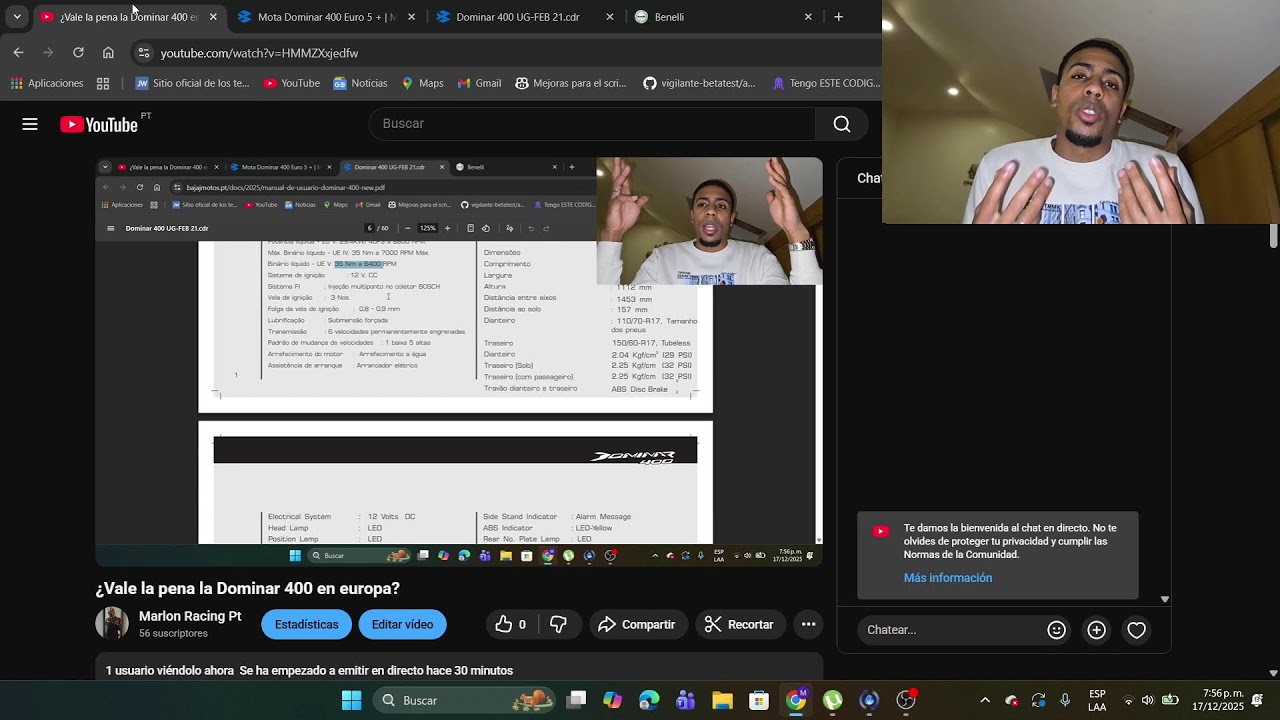Open volume control speaker icon
The image size is (1280, 720).
tap(1148, 700)
